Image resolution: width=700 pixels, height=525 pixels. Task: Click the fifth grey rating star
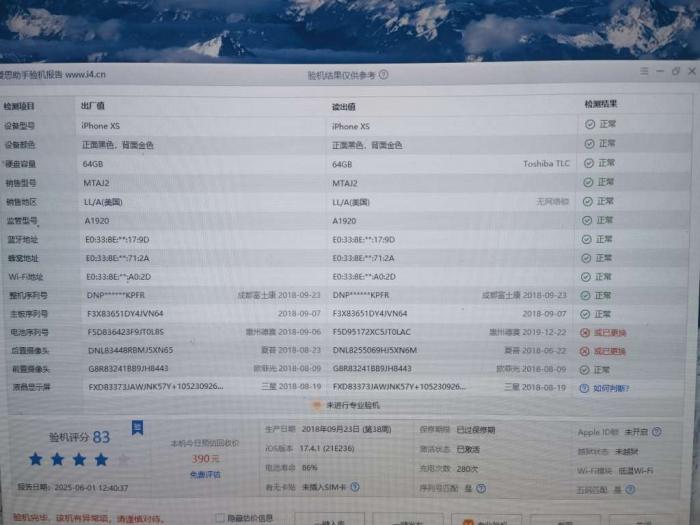point(124,459)
